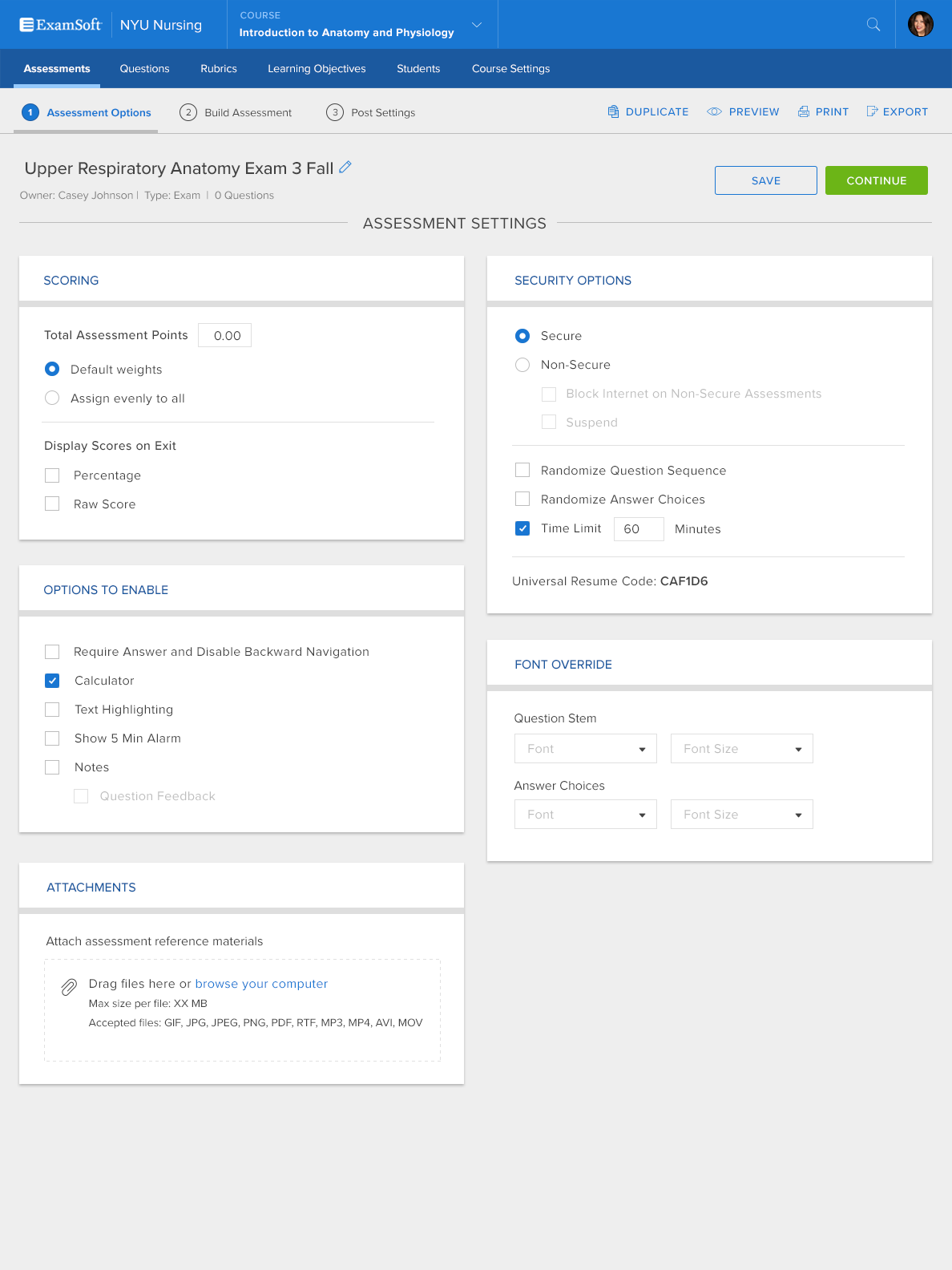Screen dimensions: 952x1270
Task: Click the Preview eye icon
Action: tap(714, 111)
